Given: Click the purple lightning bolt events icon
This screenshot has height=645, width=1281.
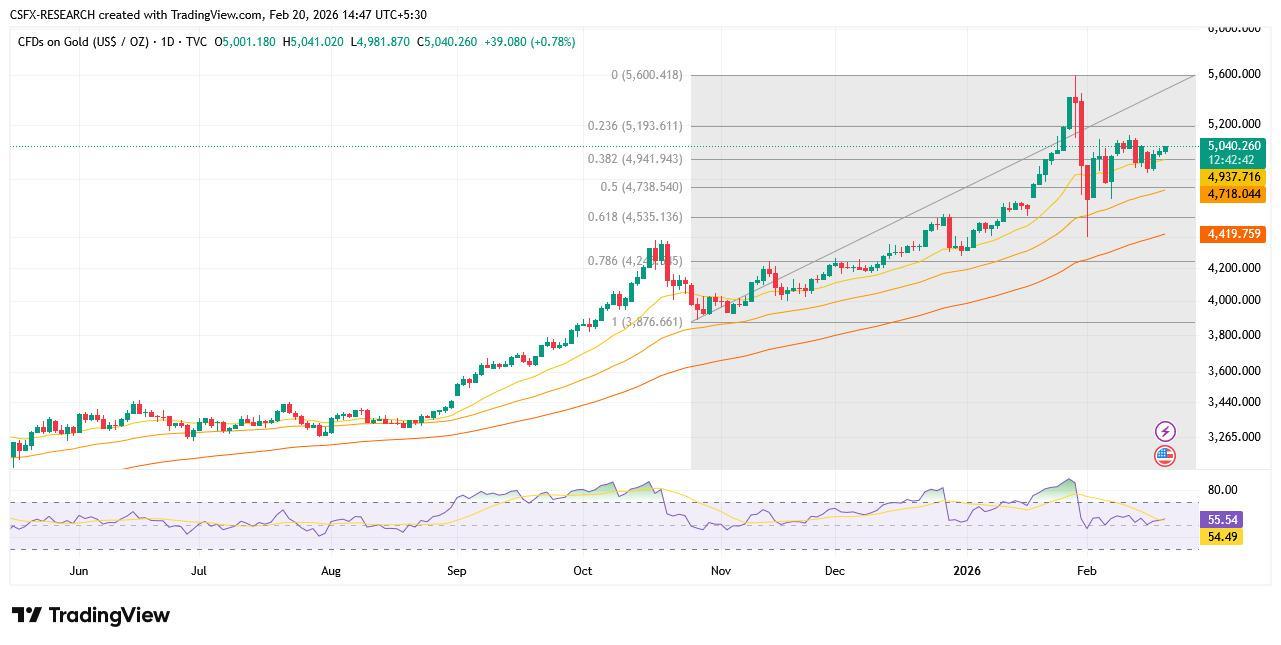Looking at the screenshot, I should click(1164, 431).
